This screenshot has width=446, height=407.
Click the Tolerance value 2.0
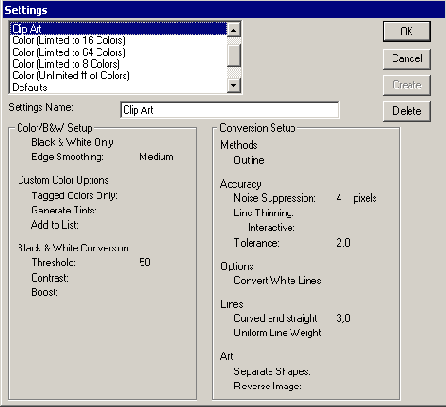[343, 243]
